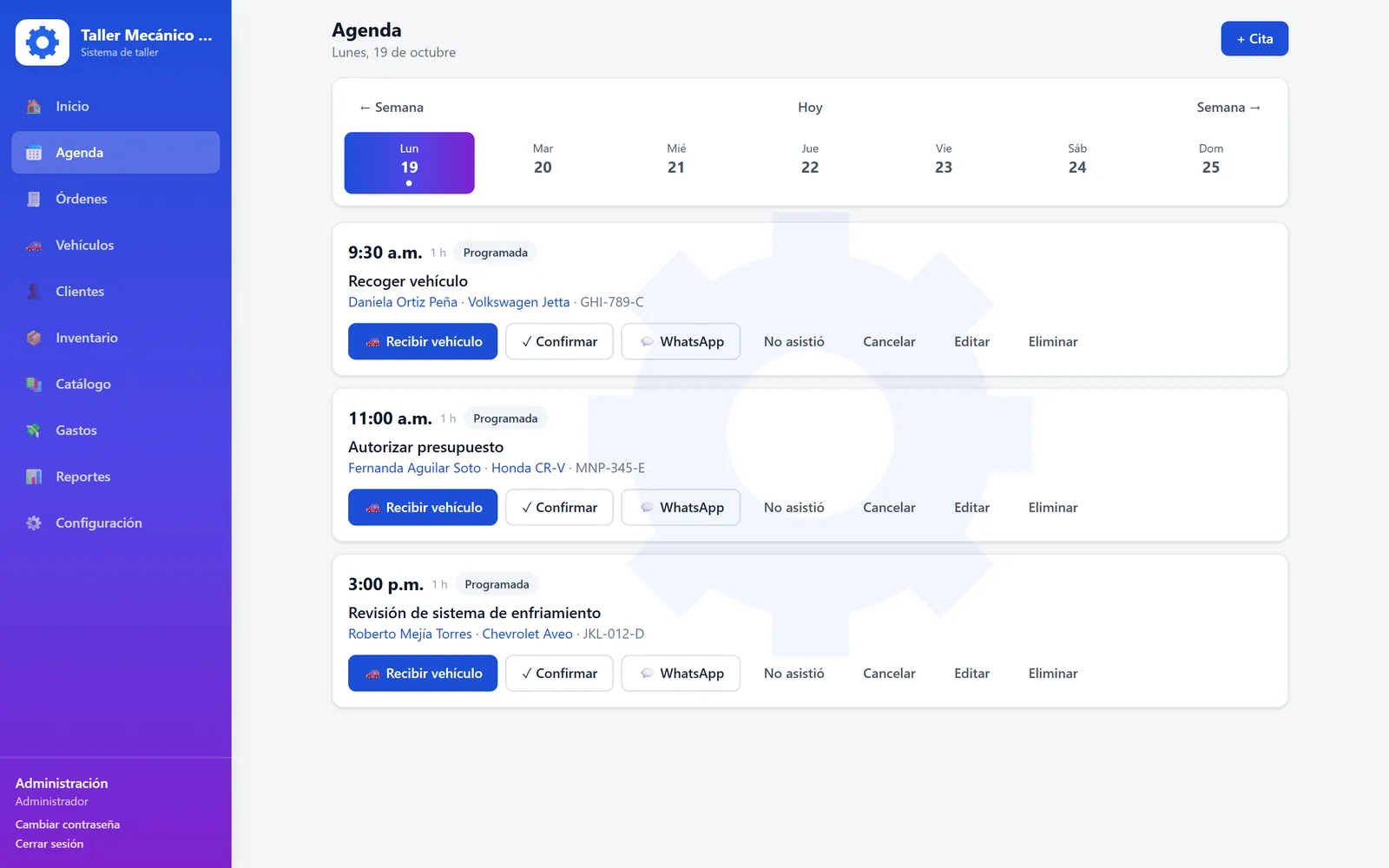
Task: Log out with Cerrar sesión
Action: click(x=49, y=844)
